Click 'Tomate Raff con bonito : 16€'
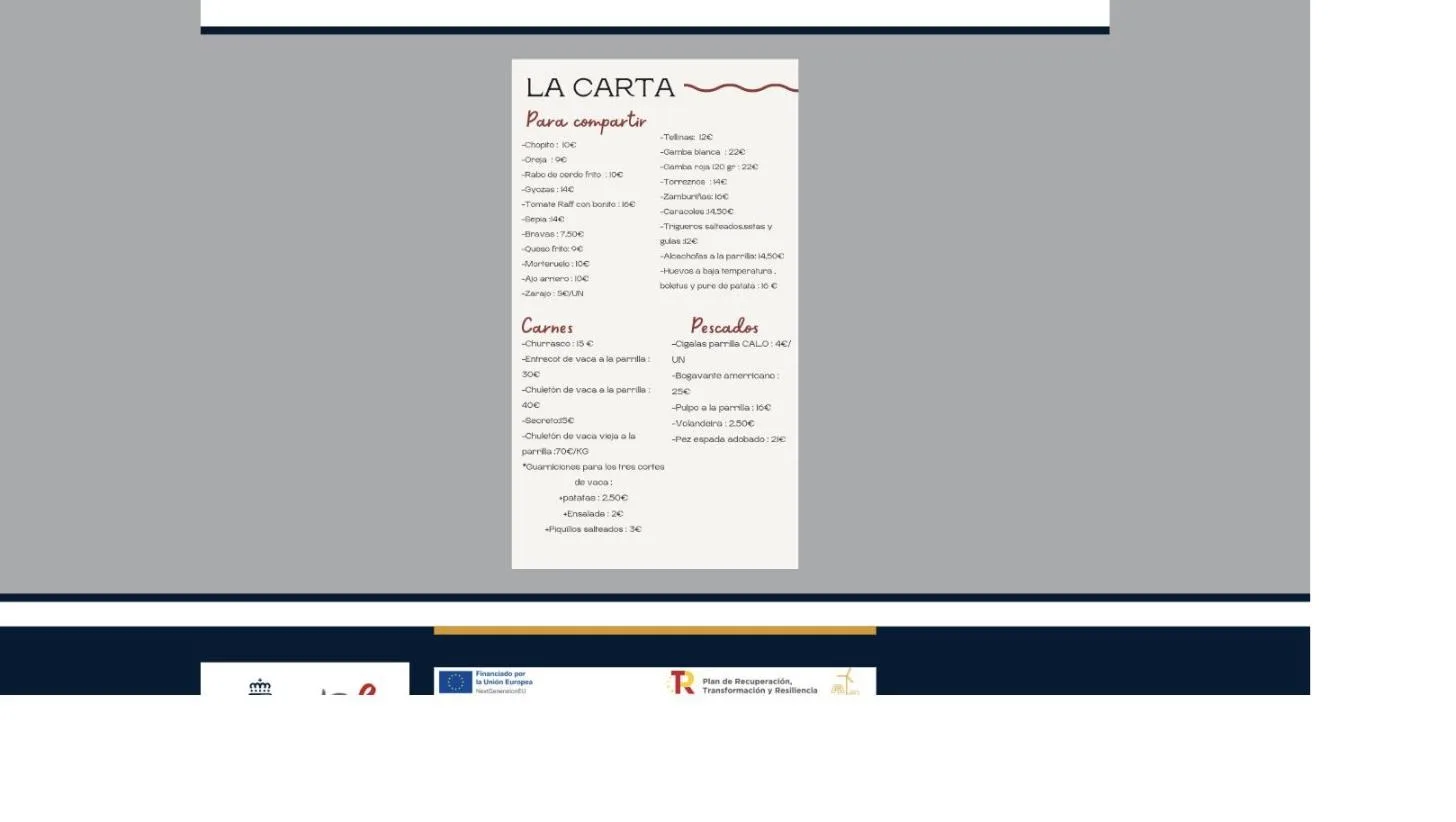 [578, 205]
